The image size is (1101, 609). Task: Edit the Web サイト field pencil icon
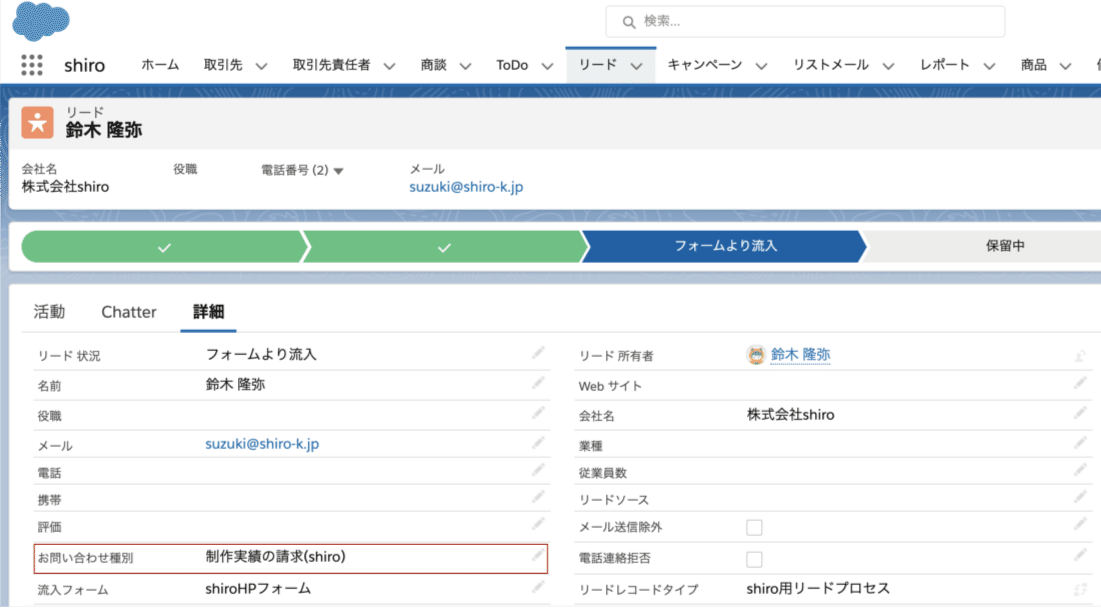(1080, 384)
